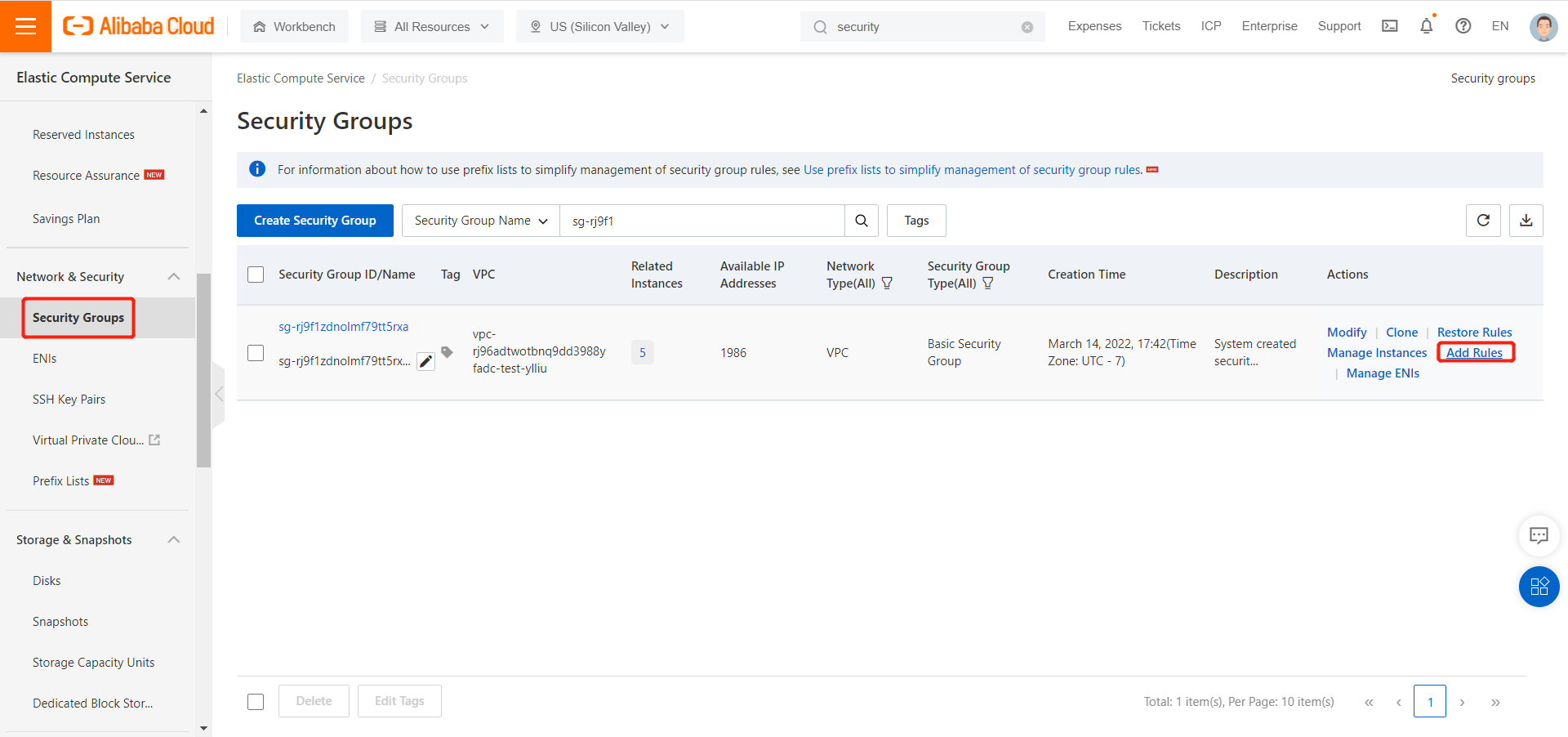Open the Security Group Name search dropdown

click(479, 220)
